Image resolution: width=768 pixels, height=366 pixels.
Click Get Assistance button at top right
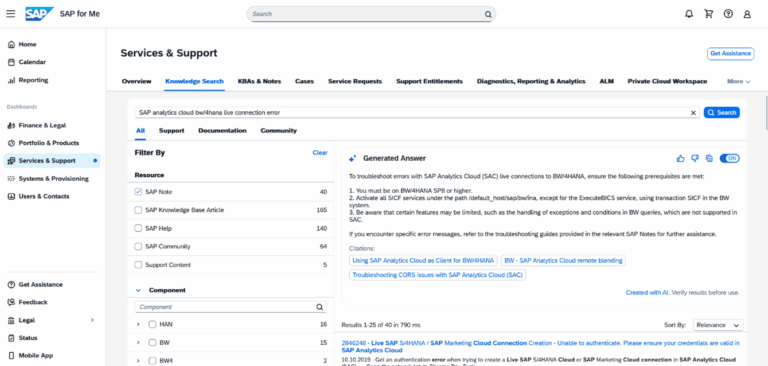(x=730, y=53)
